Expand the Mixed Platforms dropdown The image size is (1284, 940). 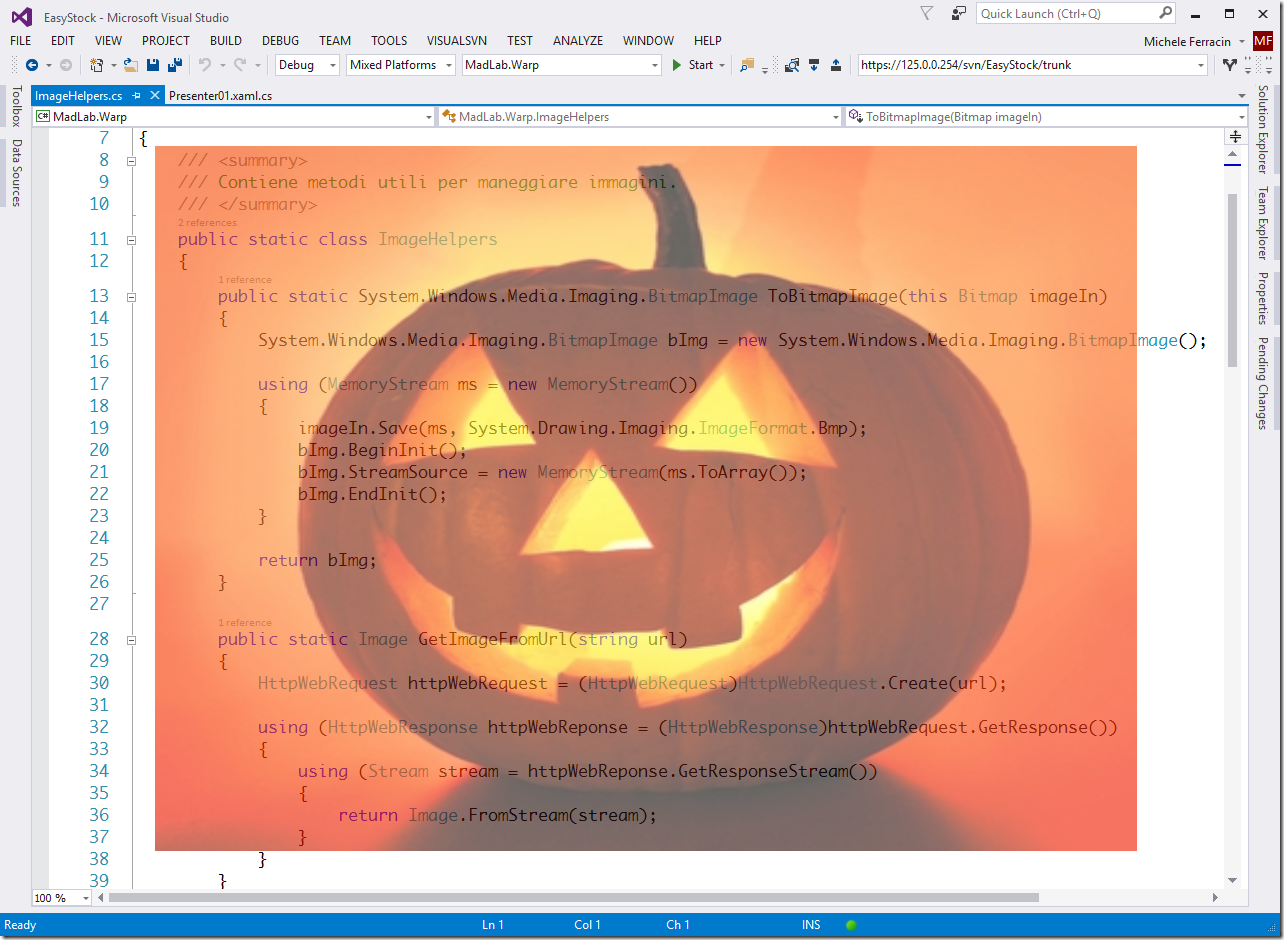click(401, 65)
